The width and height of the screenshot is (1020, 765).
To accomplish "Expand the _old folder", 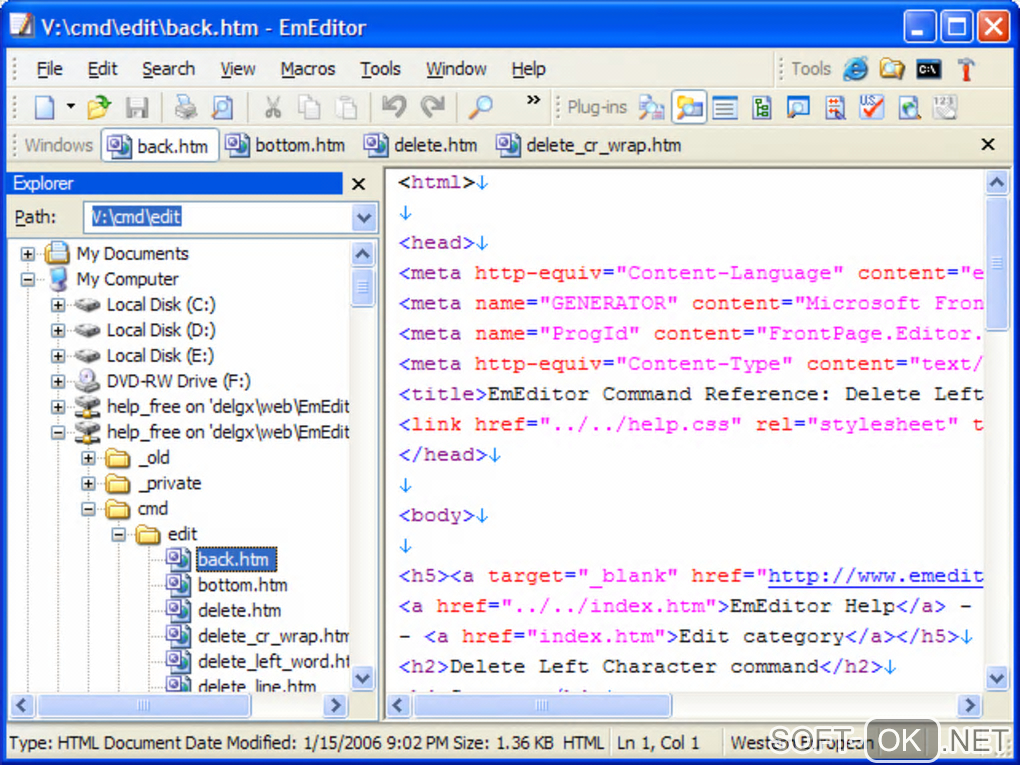I will (x=88, y=458).
